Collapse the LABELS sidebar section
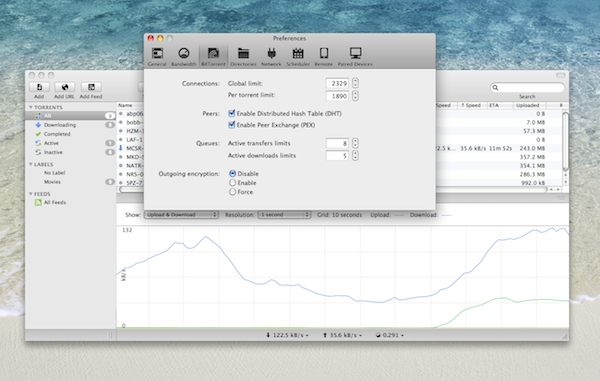This screenshot has width=600, height=381. 31,164
